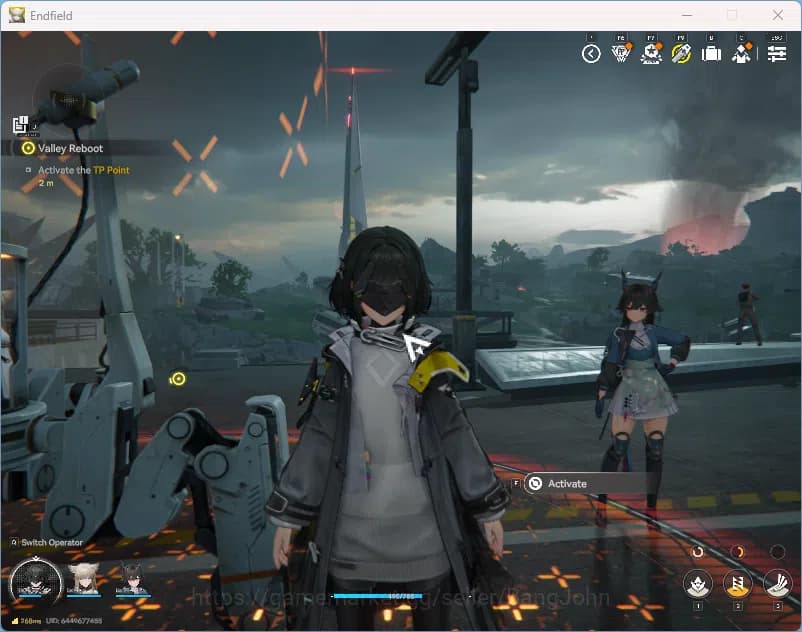Open the settings sliders icon
The height and width of the screenshot is (632, 802).
[x=777, y=54]
